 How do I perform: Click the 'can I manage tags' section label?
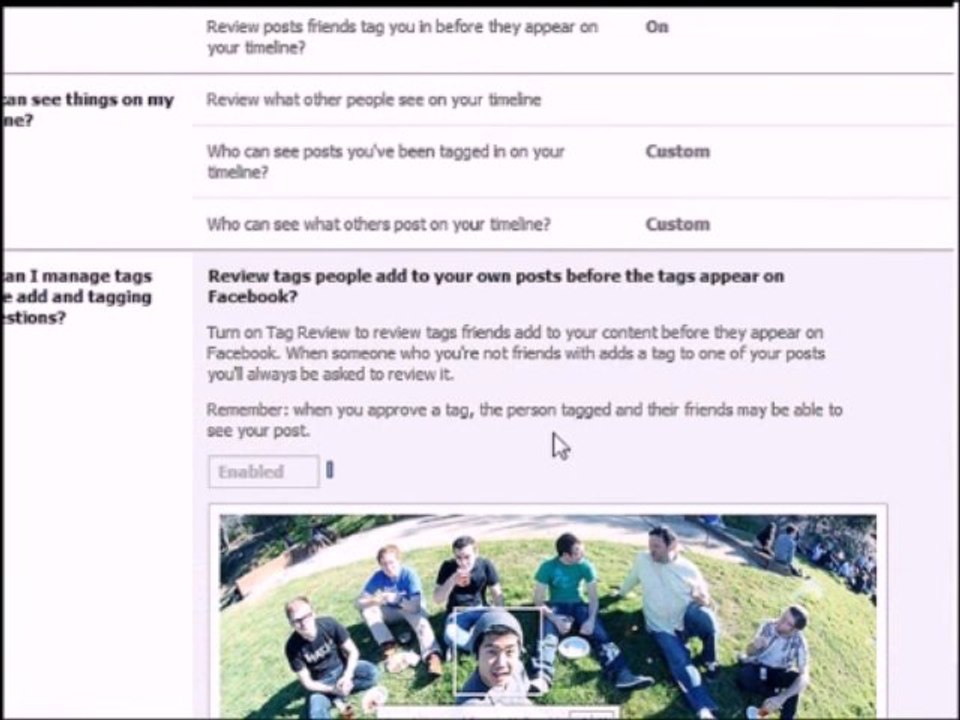(x=78, y=297)
